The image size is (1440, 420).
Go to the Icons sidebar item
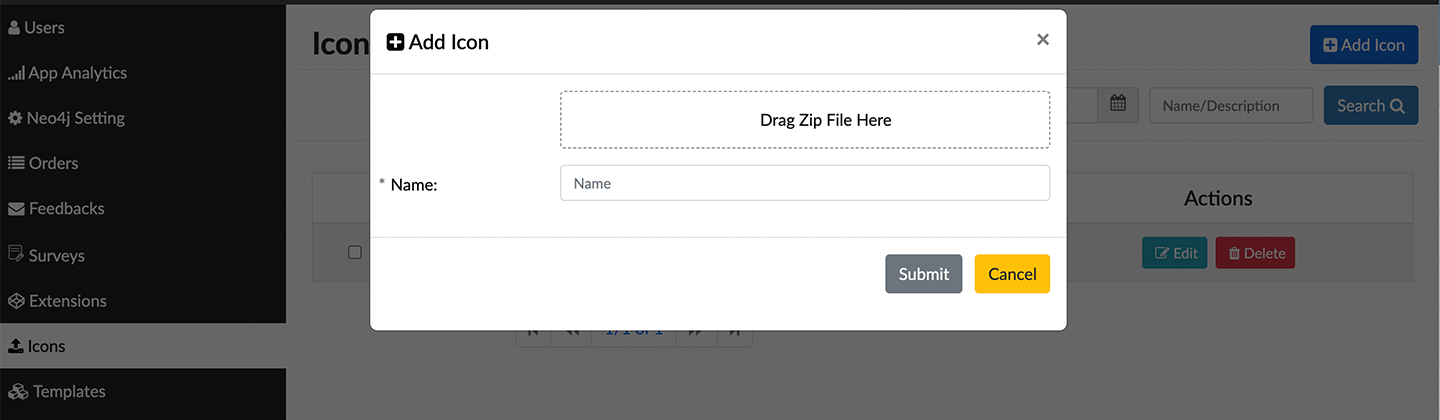[x=46, y=346]
